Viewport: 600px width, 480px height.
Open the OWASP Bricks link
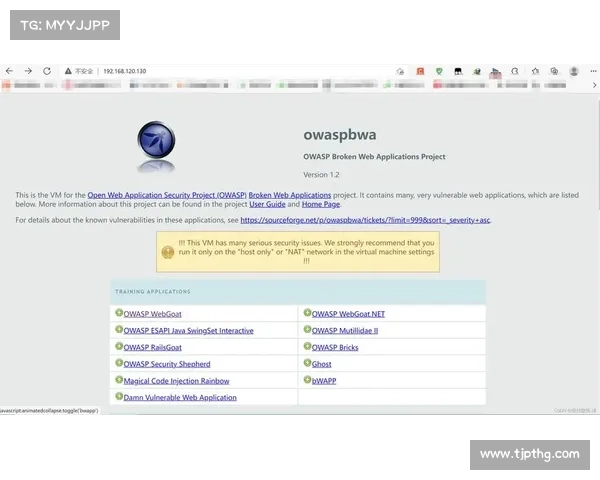335,348
